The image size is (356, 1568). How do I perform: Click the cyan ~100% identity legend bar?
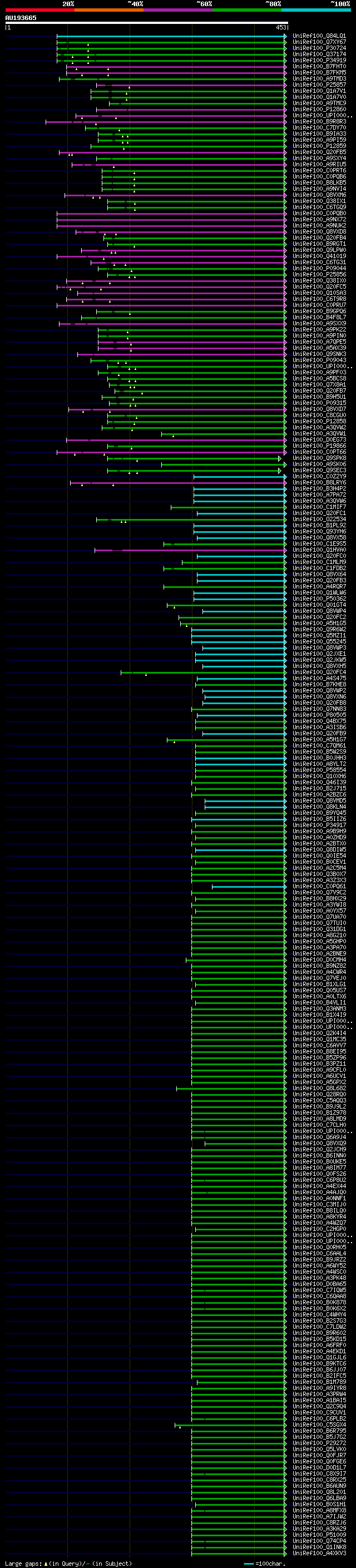317,10
